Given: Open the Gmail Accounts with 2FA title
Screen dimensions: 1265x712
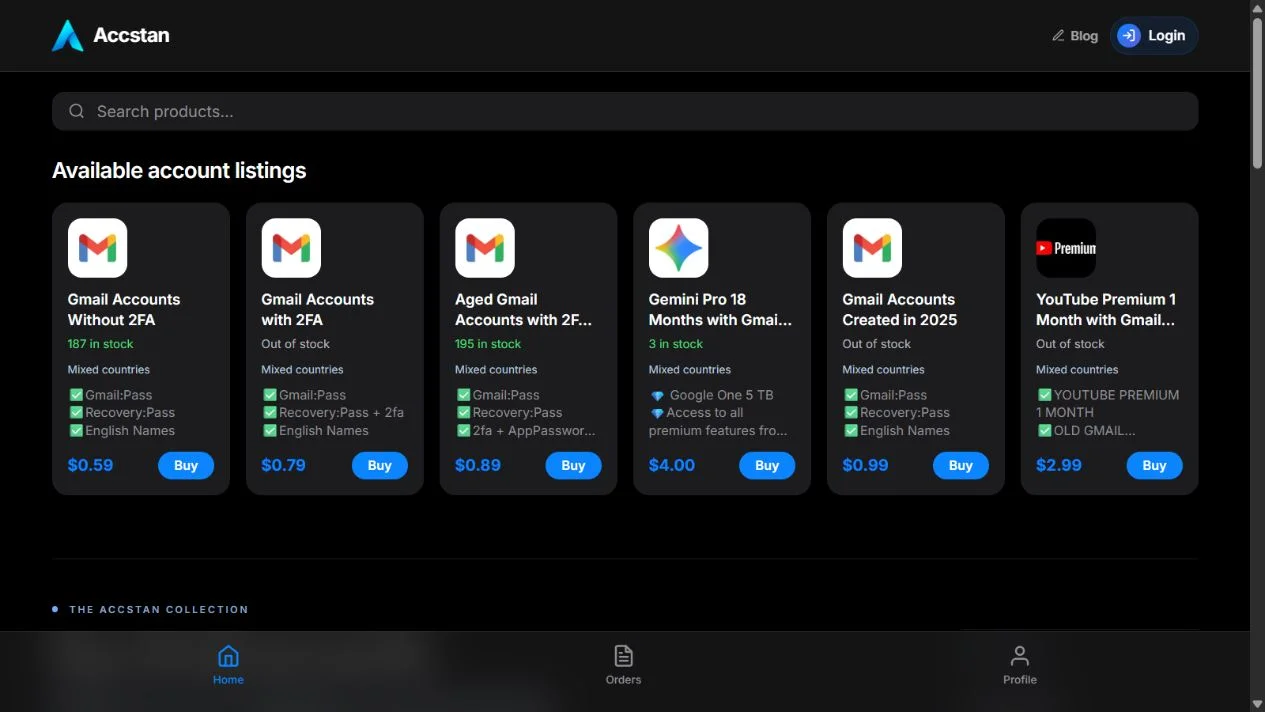Looking at the screenshot, I should [318, 309].
